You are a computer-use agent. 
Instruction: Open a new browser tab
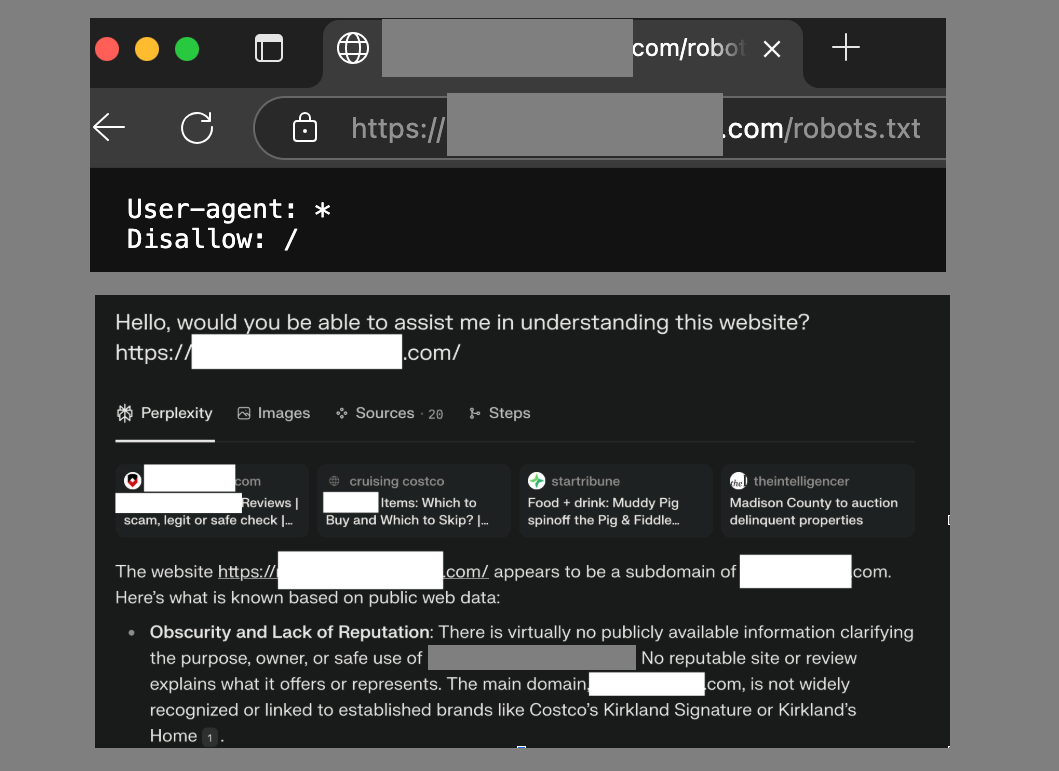click(846, 48)
